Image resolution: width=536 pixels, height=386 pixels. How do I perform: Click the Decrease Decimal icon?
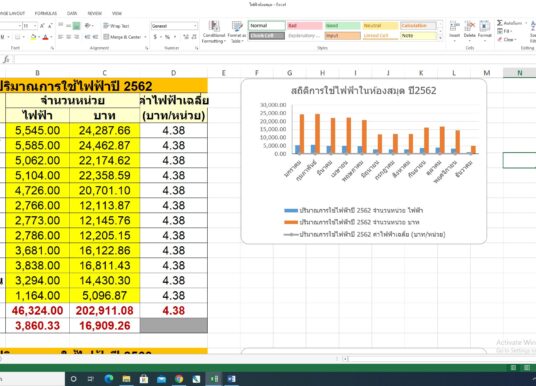[194, 37]
